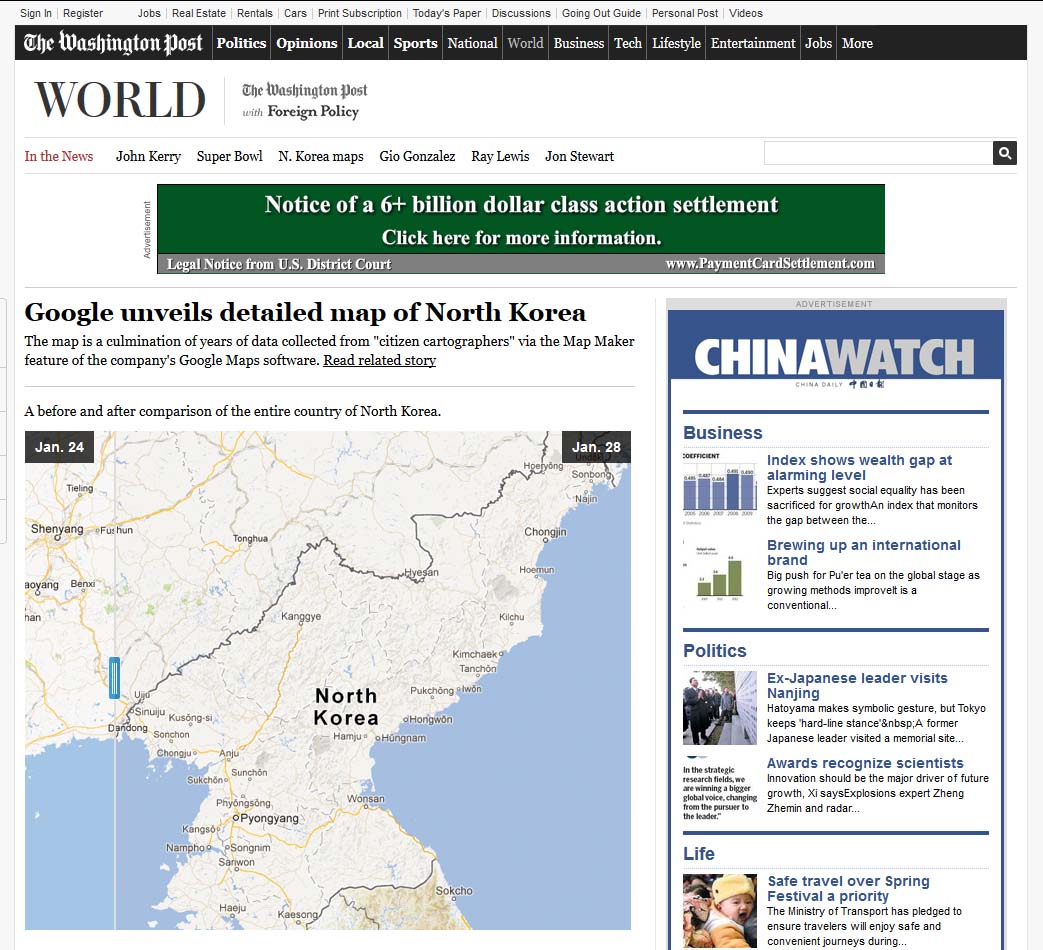Screen dimensions: 1043x950
Task: Click the Gio Gonzalez topic
Action: tap(417, 156)
